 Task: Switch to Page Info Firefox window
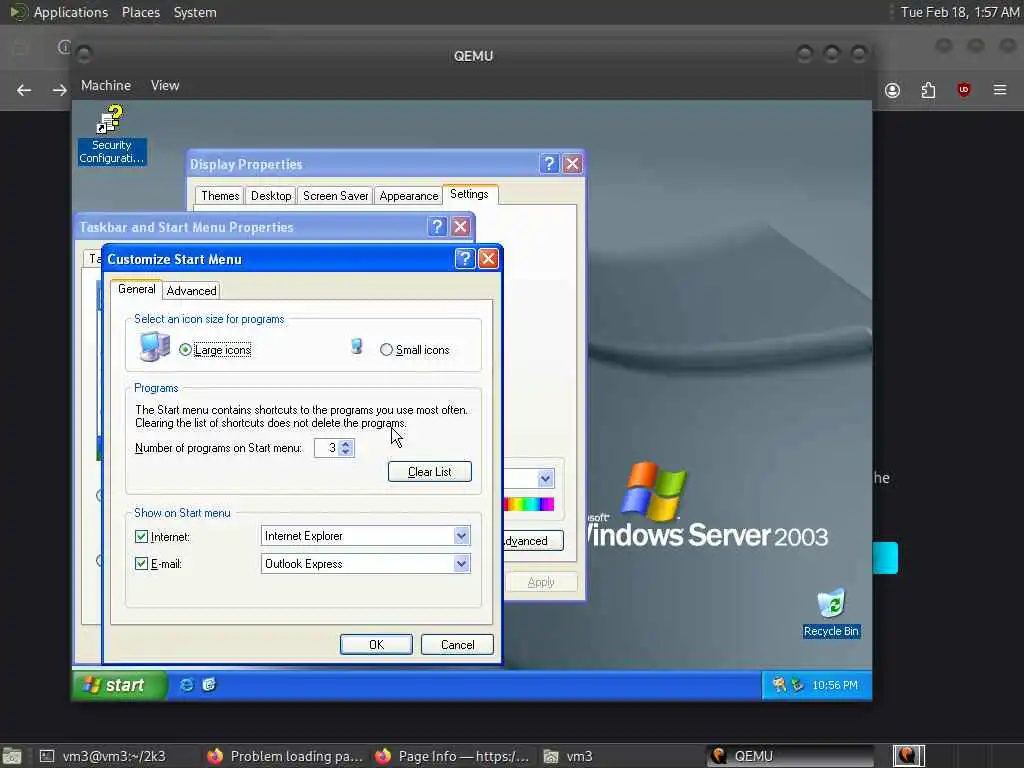tap(453, 756)
